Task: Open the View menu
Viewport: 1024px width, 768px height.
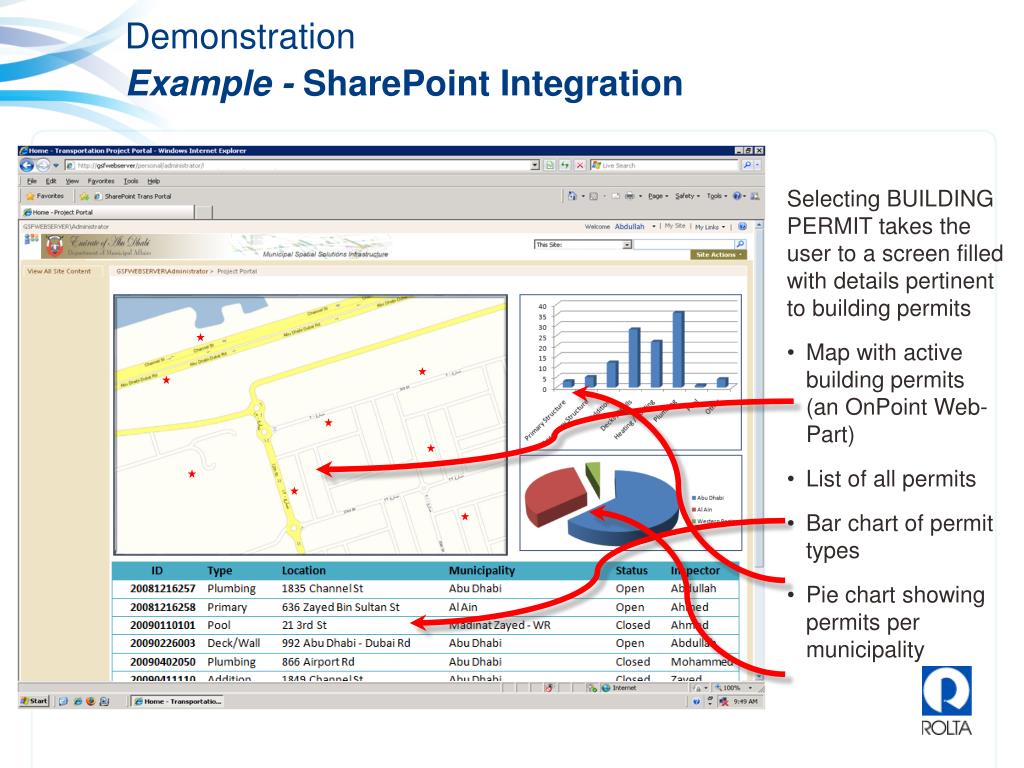Action: pyautogui.click(x=72, y=181)
